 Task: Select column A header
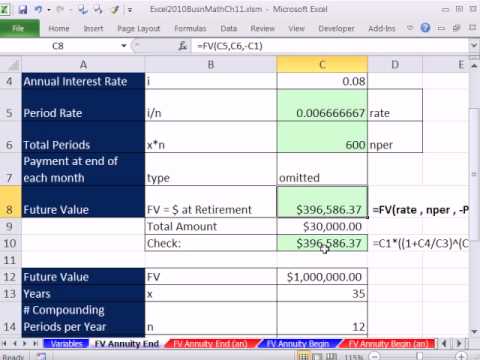(83, 64)
